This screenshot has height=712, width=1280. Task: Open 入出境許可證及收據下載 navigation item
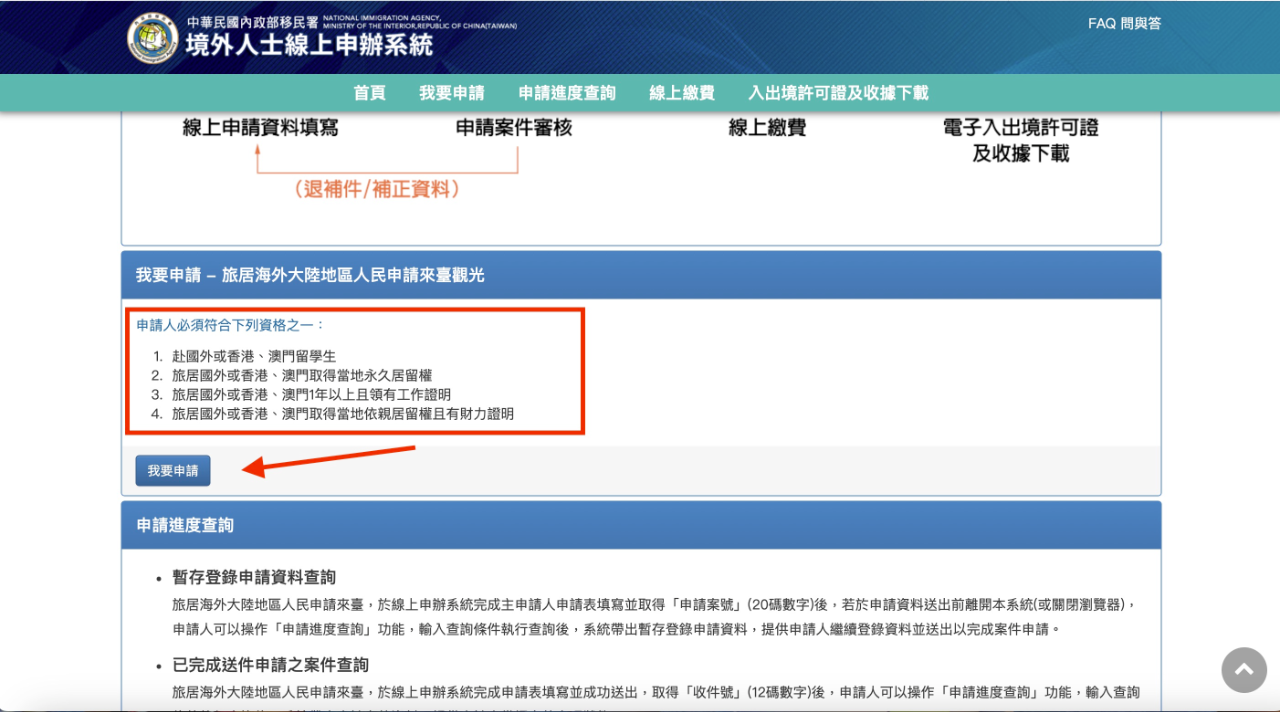838,93
